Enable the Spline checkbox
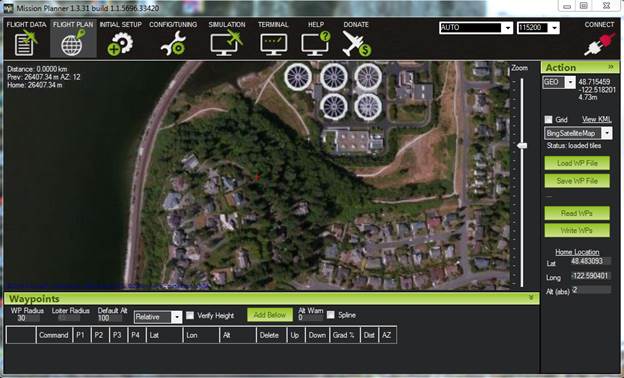The height and width of the screenshot is (378, 624). tap(331, 315)
